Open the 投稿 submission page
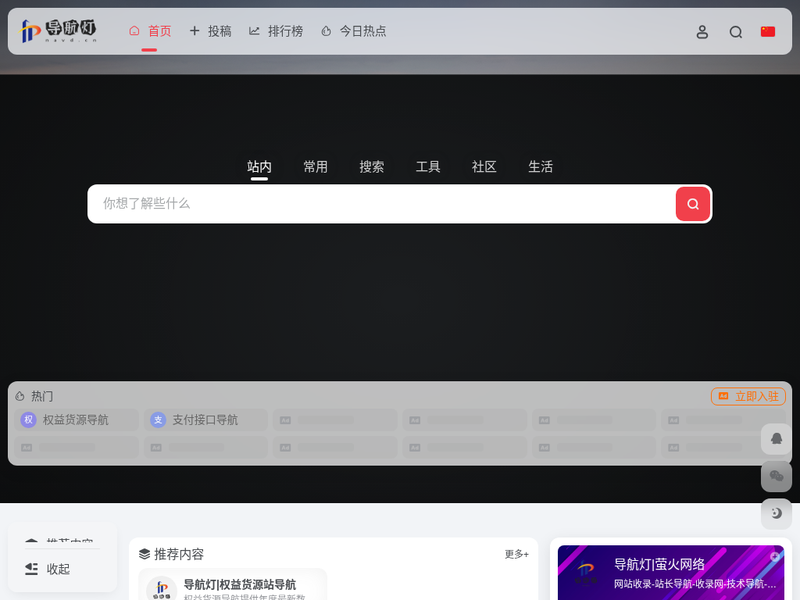 pyautogui.click(x=210, y=31)
